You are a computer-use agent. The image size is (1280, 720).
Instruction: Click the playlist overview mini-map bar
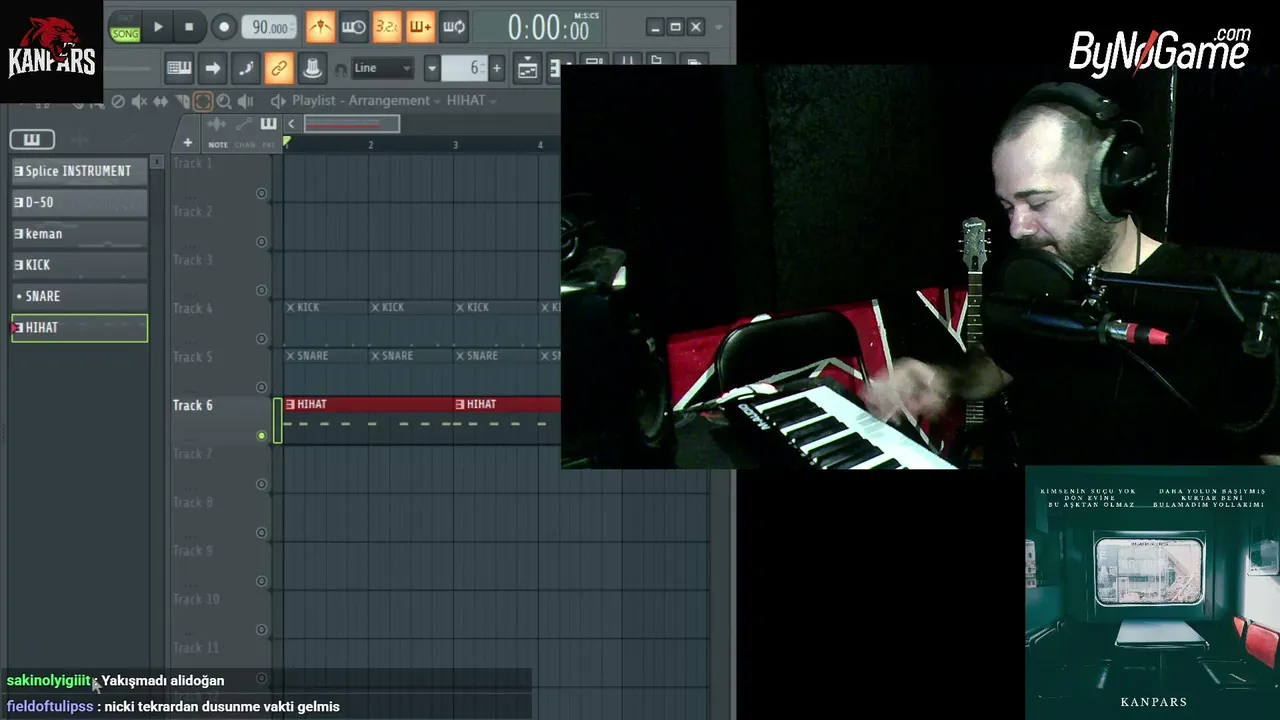tap(351, 124)
